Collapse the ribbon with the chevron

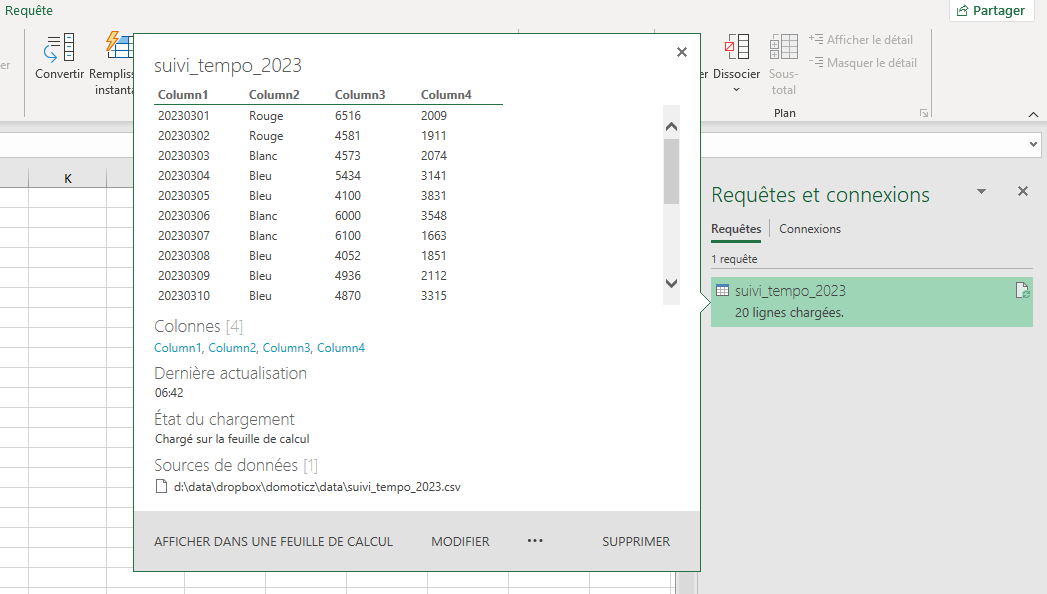(x=1033, y=115)
